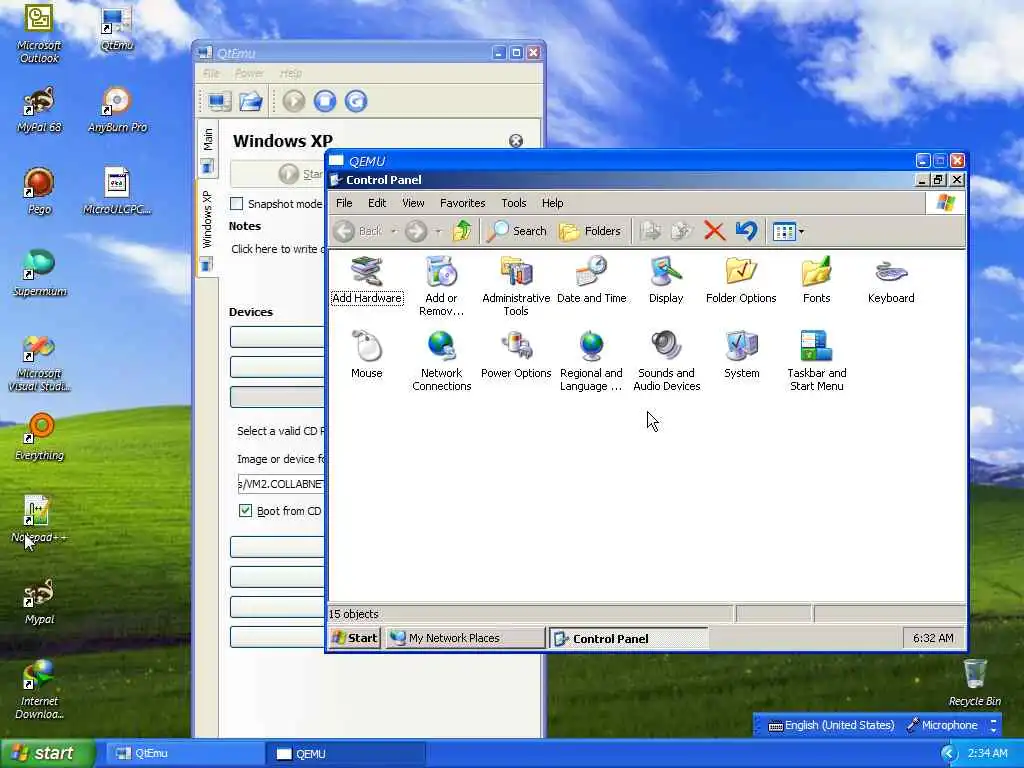The image size is (1024, 768).
Task: Click the blue stop icon in QtEmu toolbar
Action: coord(325,101)
